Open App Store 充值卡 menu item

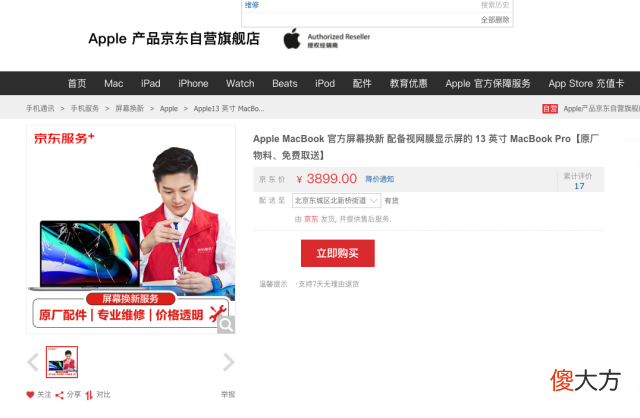pos(586,84)
